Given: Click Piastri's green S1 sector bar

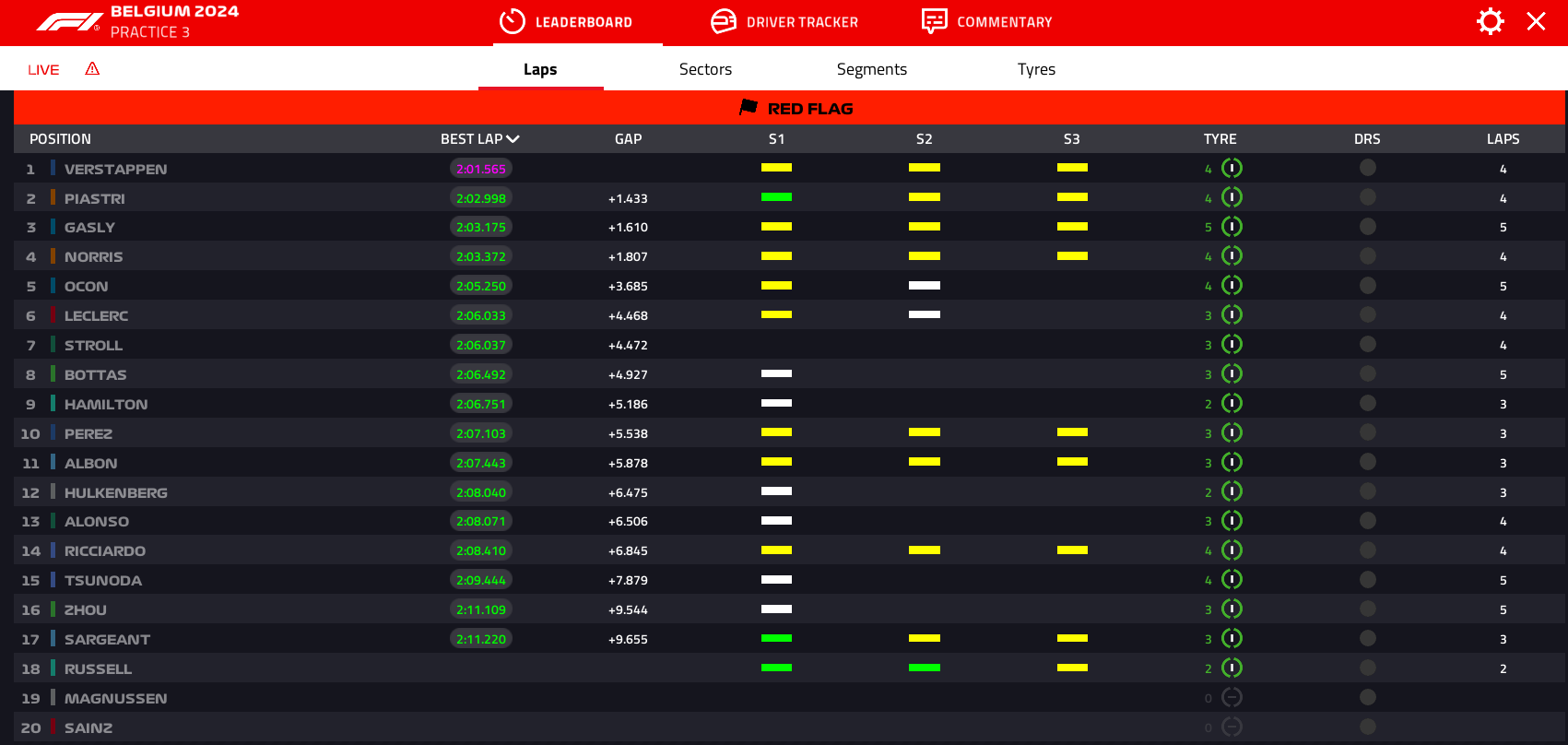Looking at the screenshot, I should [776, 196].
